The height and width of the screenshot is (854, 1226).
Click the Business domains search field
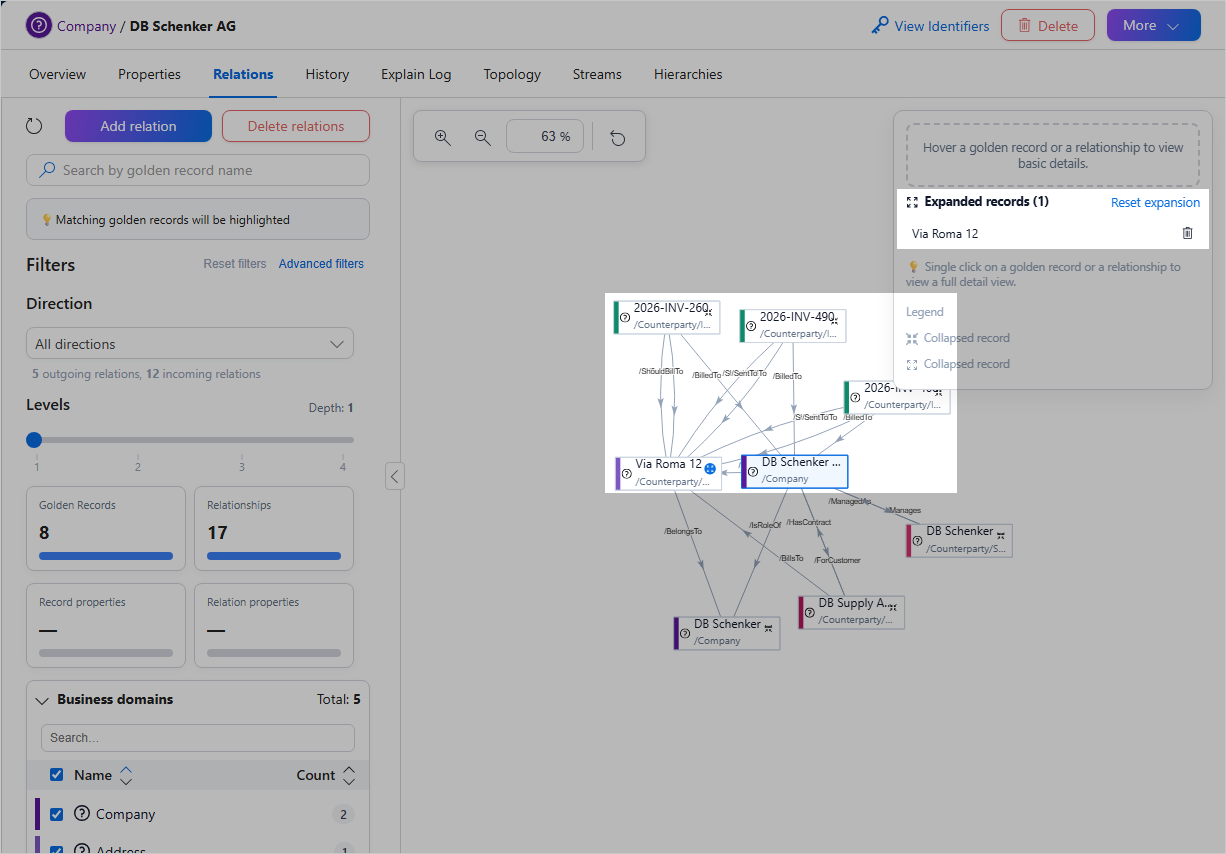198,738
